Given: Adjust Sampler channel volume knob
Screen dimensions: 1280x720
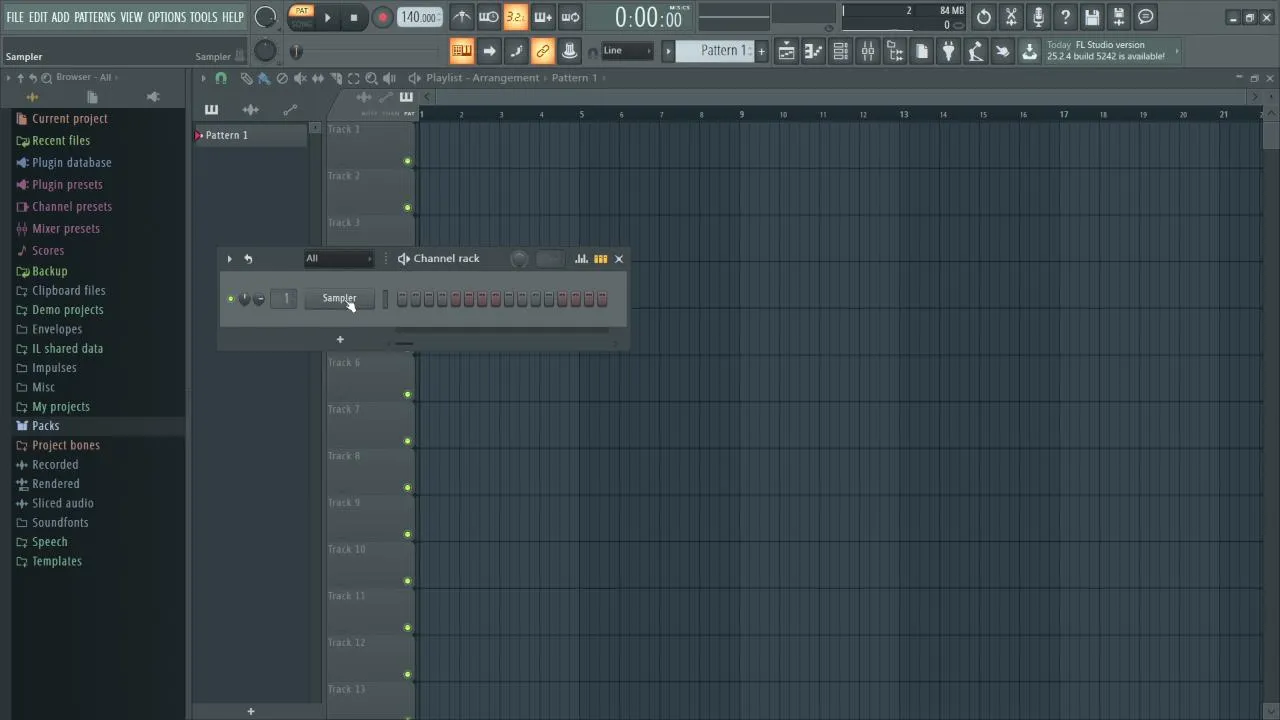Looking at the screenshot, I should tap(259, 299).
